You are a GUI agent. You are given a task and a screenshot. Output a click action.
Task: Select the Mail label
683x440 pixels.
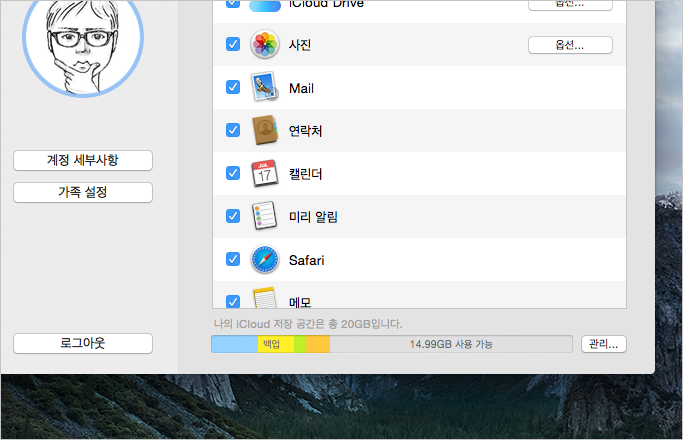[x=301, y=88]
